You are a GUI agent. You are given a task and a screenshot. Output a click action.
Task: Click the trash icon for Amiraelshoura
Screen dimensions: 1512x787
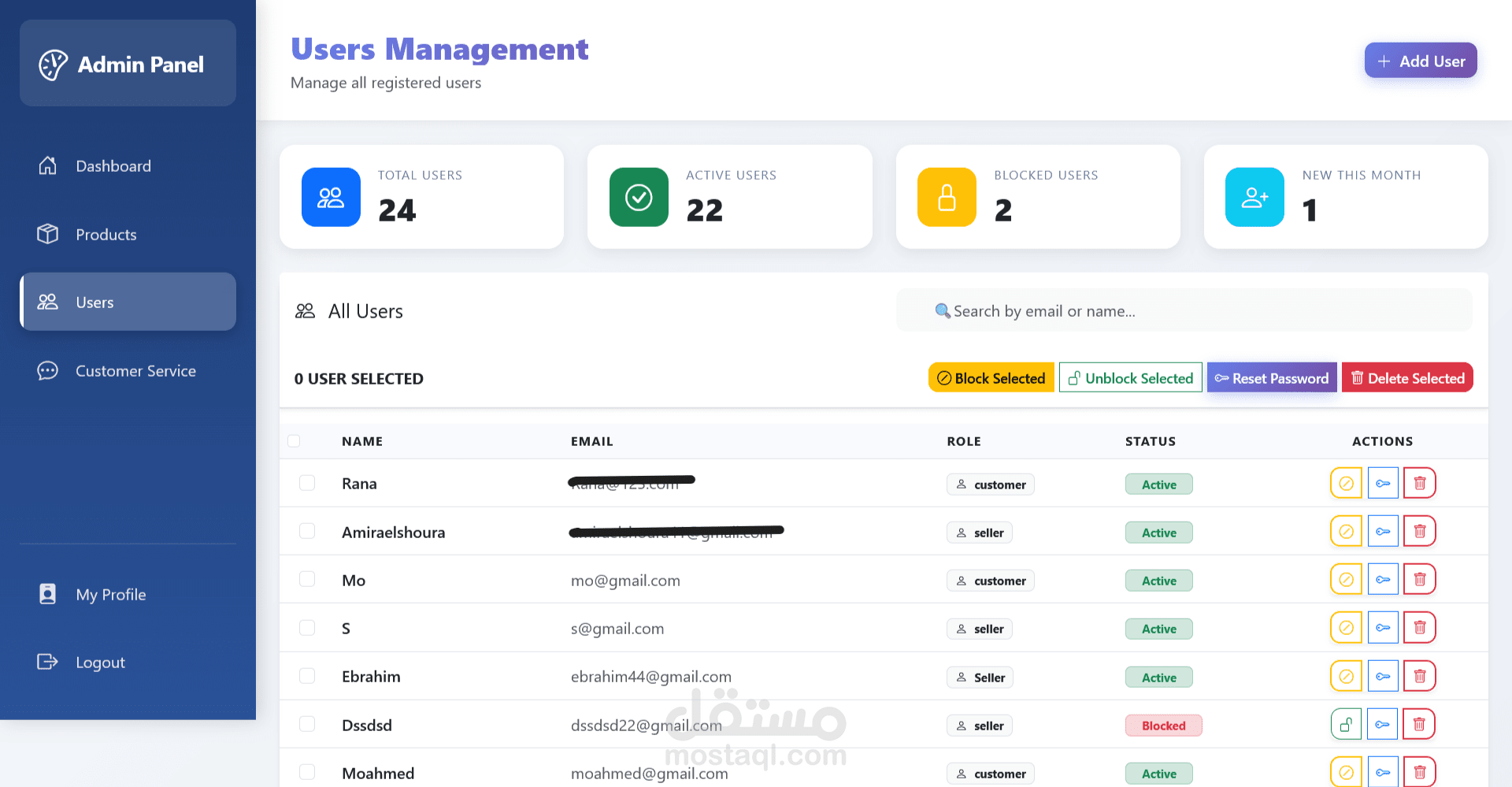[x=1420, y=531]
